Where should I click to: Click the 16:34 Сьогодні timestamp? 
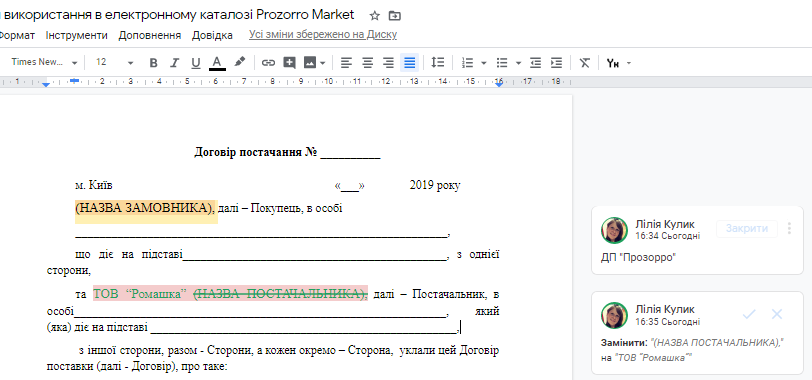(x=668, y=236)
